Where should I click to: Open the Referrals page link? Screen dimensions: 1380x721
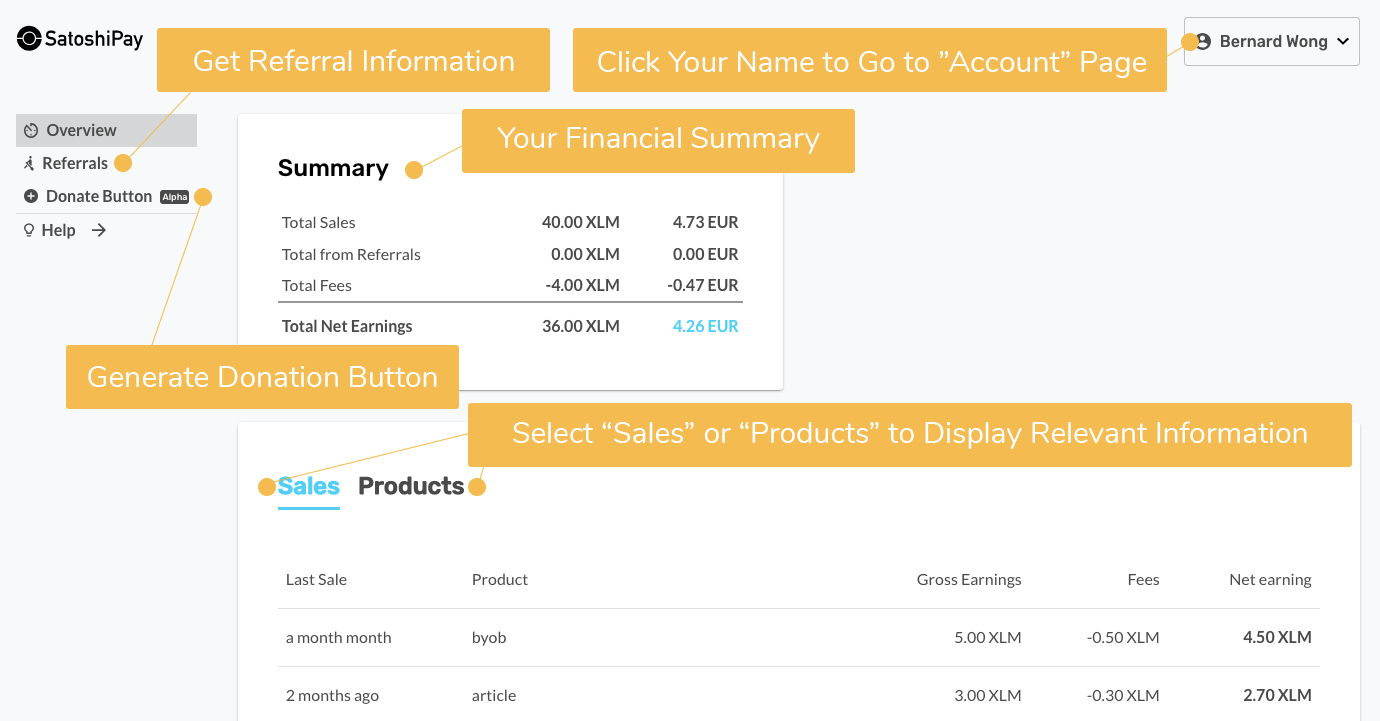click(x=75, y=164)
